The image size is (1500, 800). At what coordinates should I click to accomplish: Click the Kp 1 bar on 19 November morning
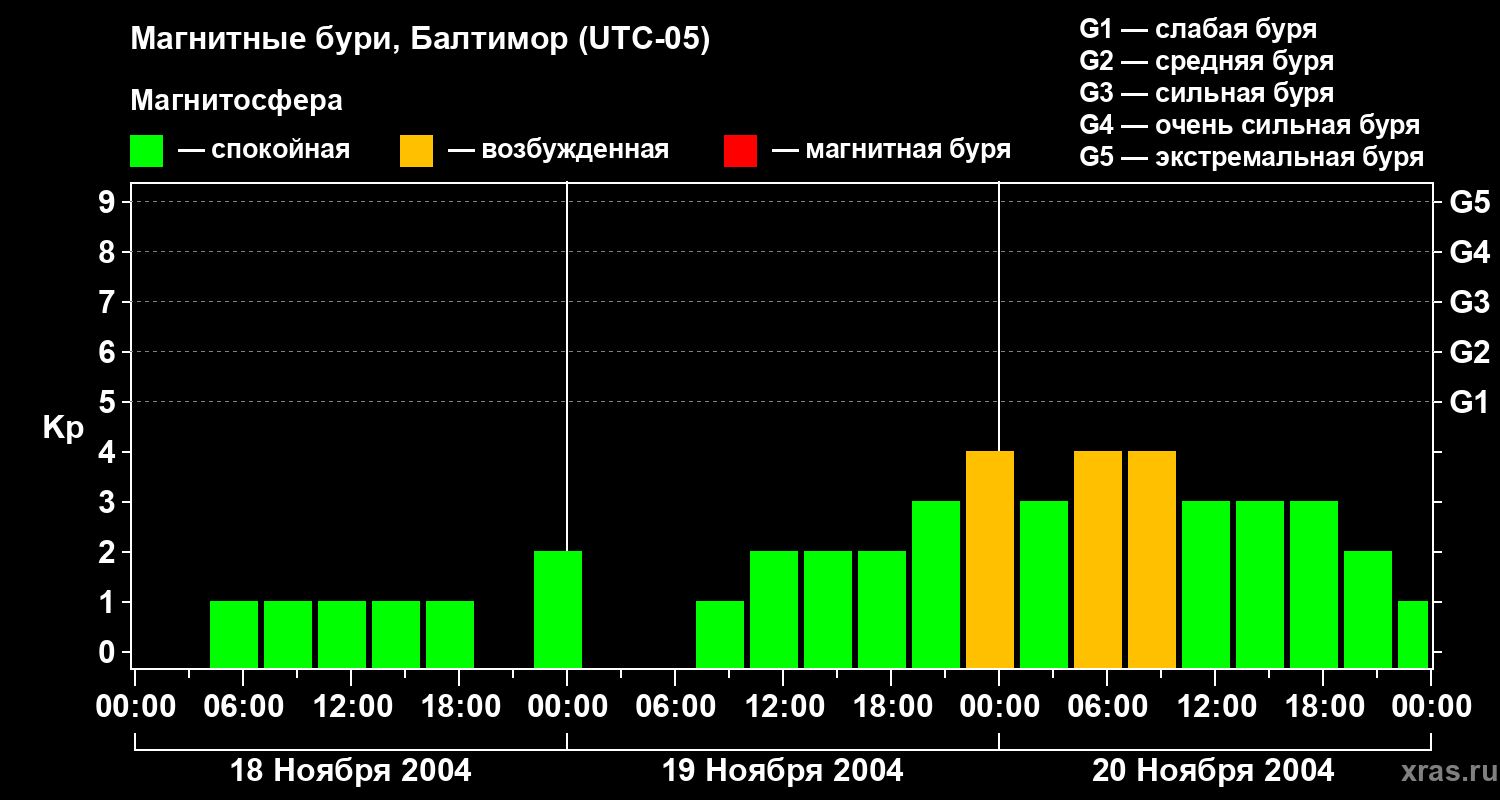(x=720, y=634)
